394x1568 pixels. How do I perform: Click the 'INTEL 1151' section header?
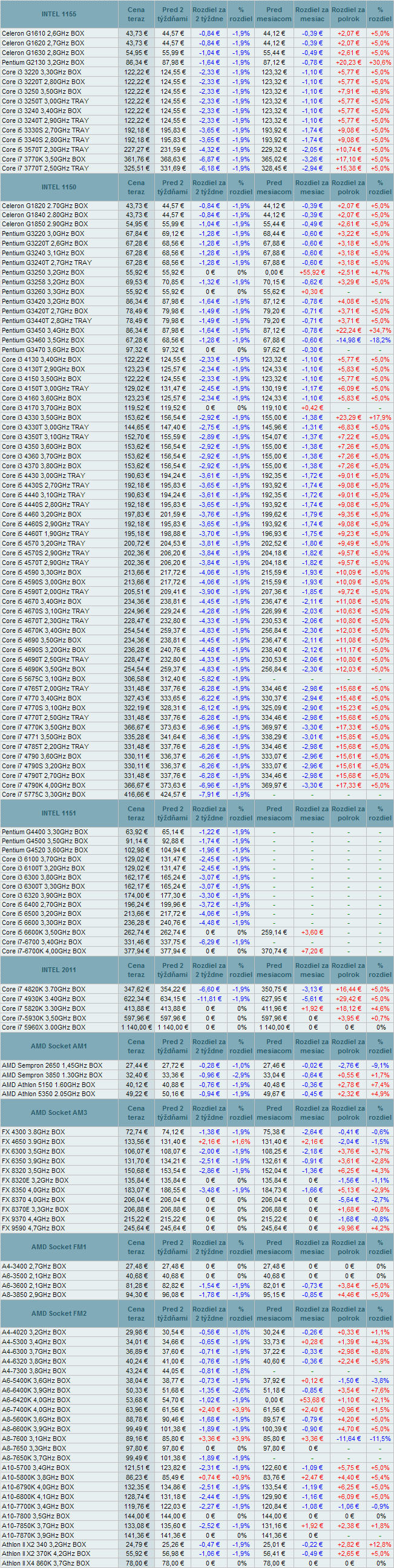pos(59,813)
